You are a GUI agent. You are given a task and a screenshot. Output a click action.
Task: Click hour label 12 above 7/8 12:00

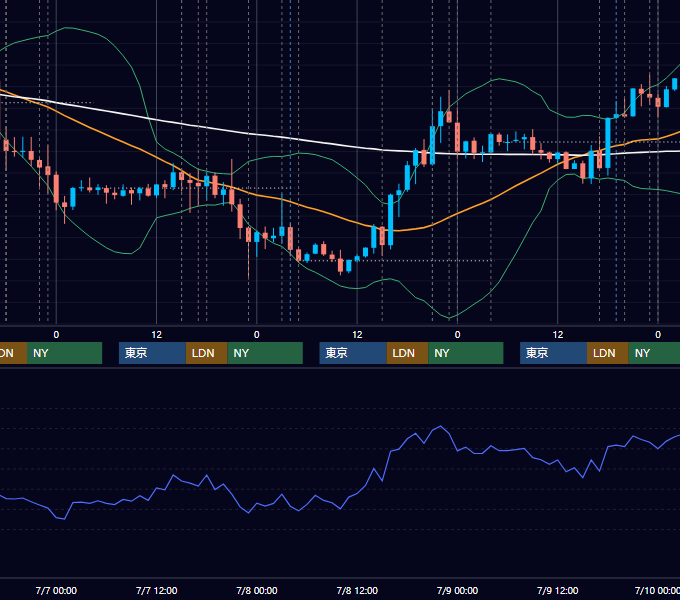(357, 335)
